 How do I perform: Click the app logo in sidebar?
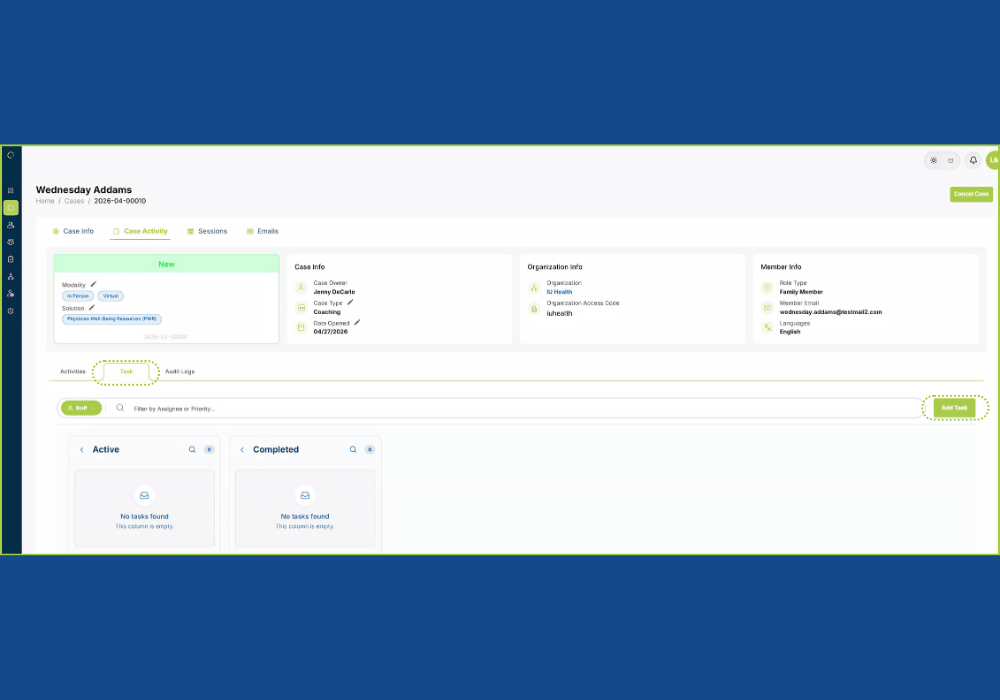11,155
